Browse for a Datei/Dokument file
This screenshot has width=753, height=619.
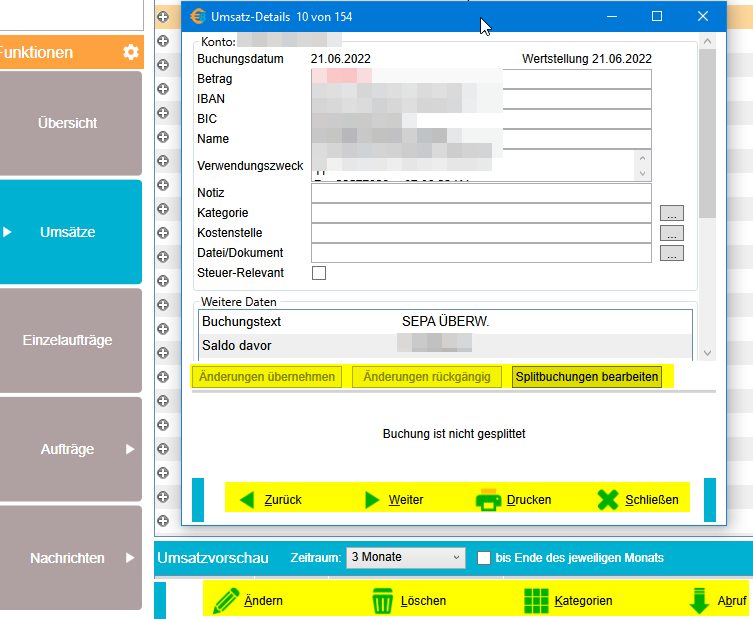[x=671, y=253]
